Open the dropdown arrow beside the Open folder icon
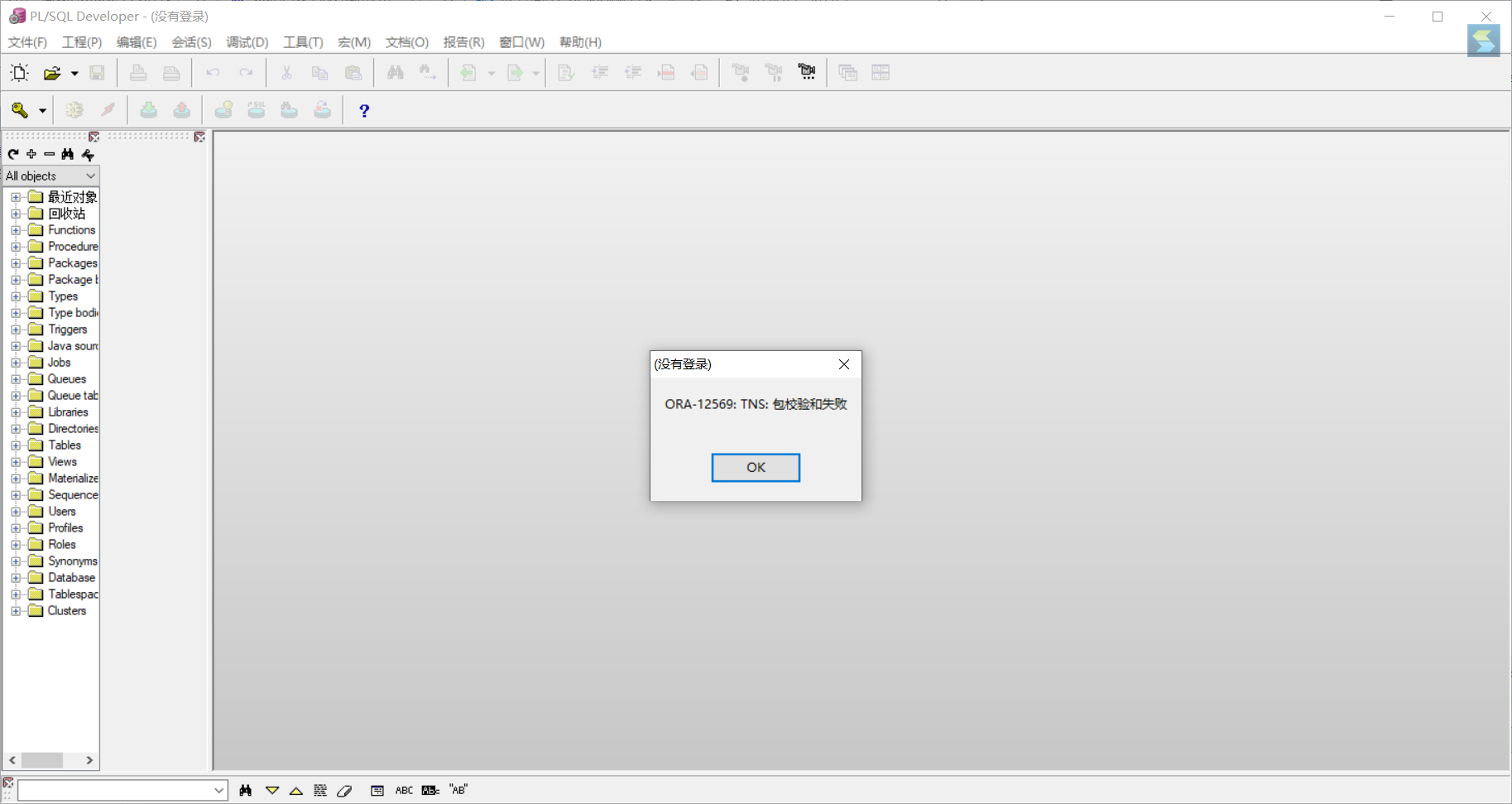This screenshot has width=1512, height=804. 74,73
